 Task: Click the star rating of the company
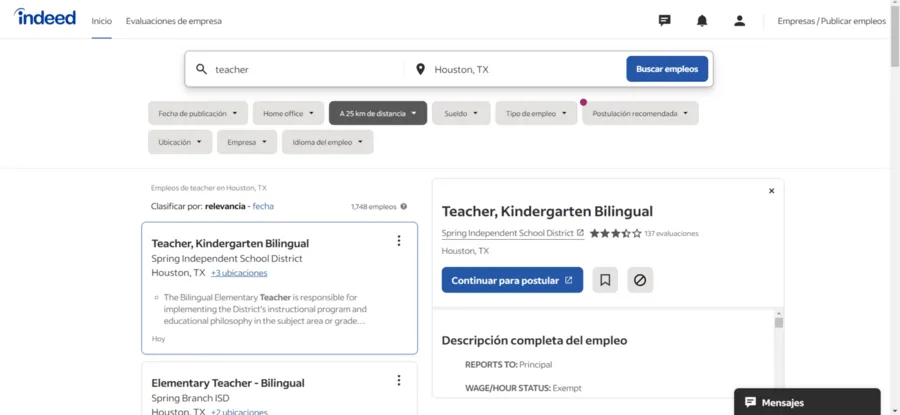(615, 233)
